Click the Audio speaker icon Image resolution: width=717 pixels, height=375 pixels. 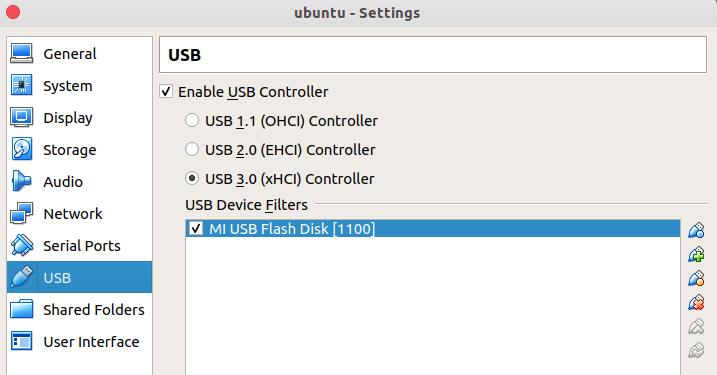click(x=21, y=182)
